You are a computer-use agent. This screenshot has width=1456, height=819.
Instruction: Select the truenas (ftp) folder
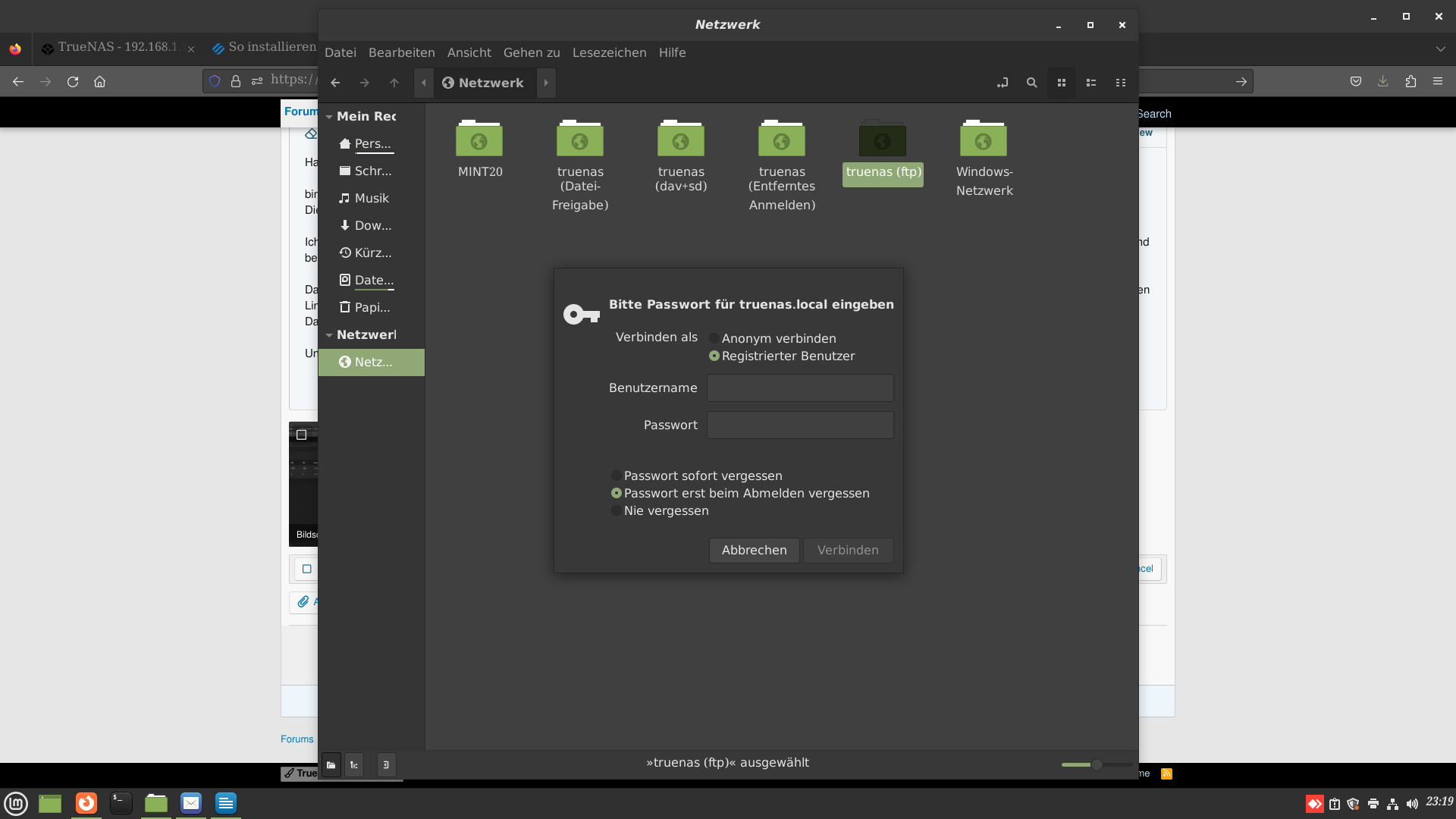click(883, 152)
